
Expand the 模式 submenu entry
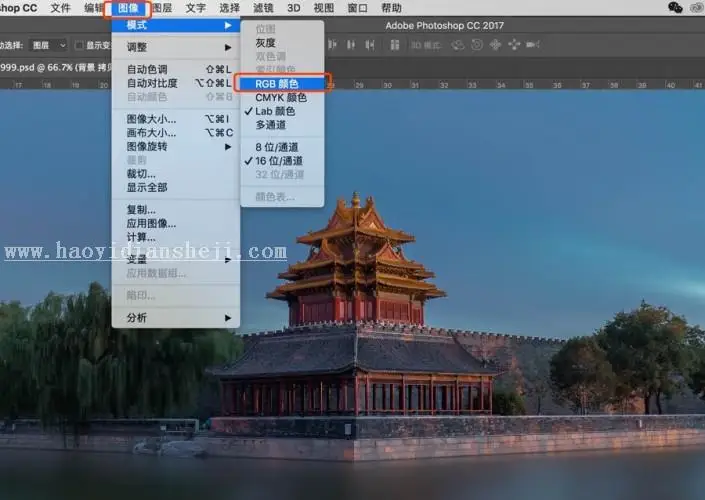click(176, 25)
